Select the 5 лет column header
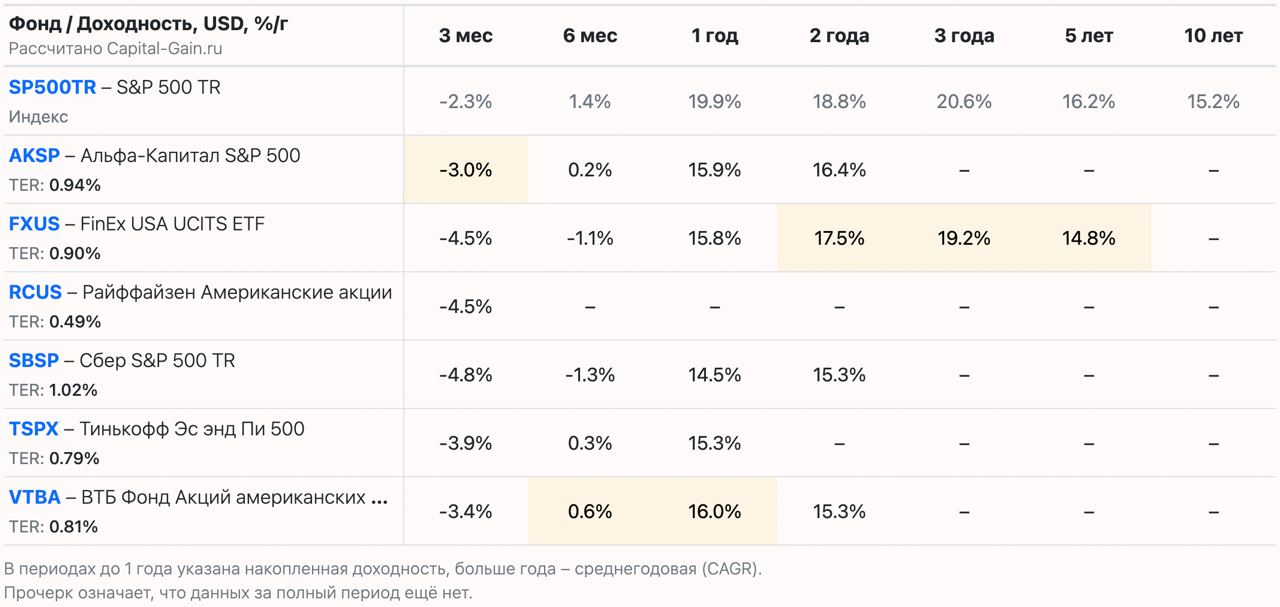Screen dimensions: 1280x607 click(x=1089, y=36)
